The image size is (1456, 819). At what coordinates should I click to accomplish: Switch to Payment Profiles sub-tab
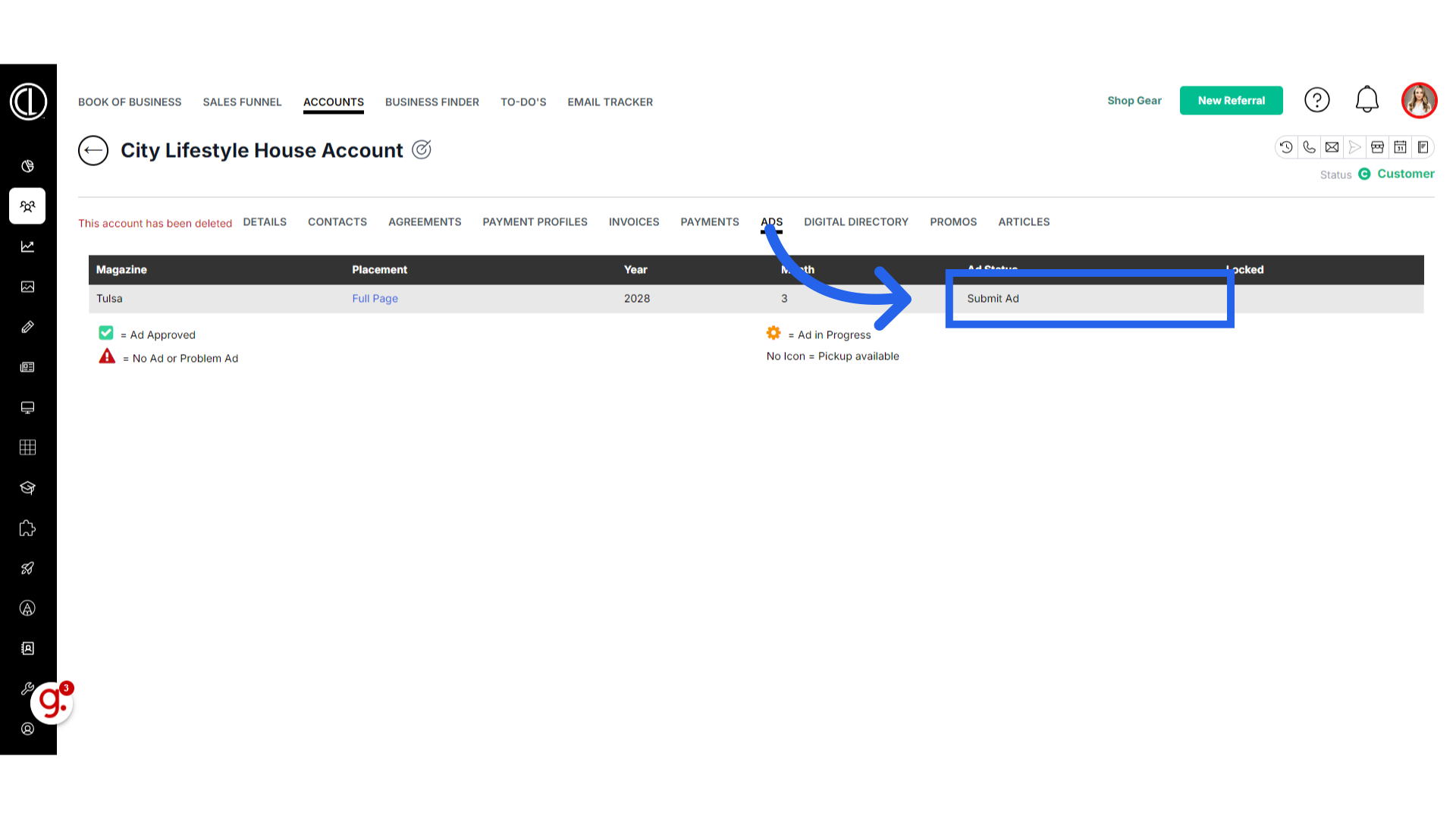[535, 221]
